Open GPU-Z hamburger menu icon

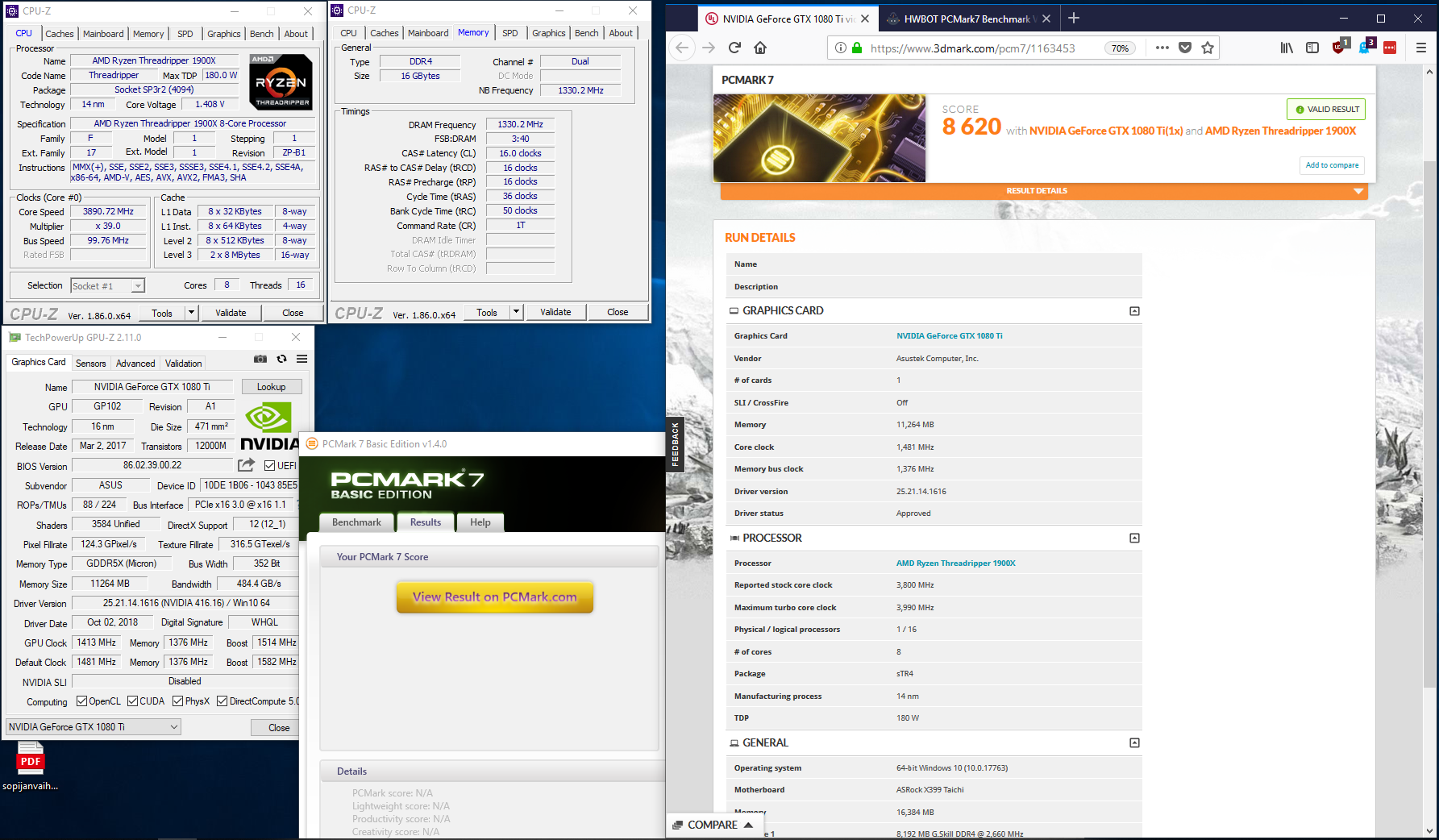coord(302,359)
